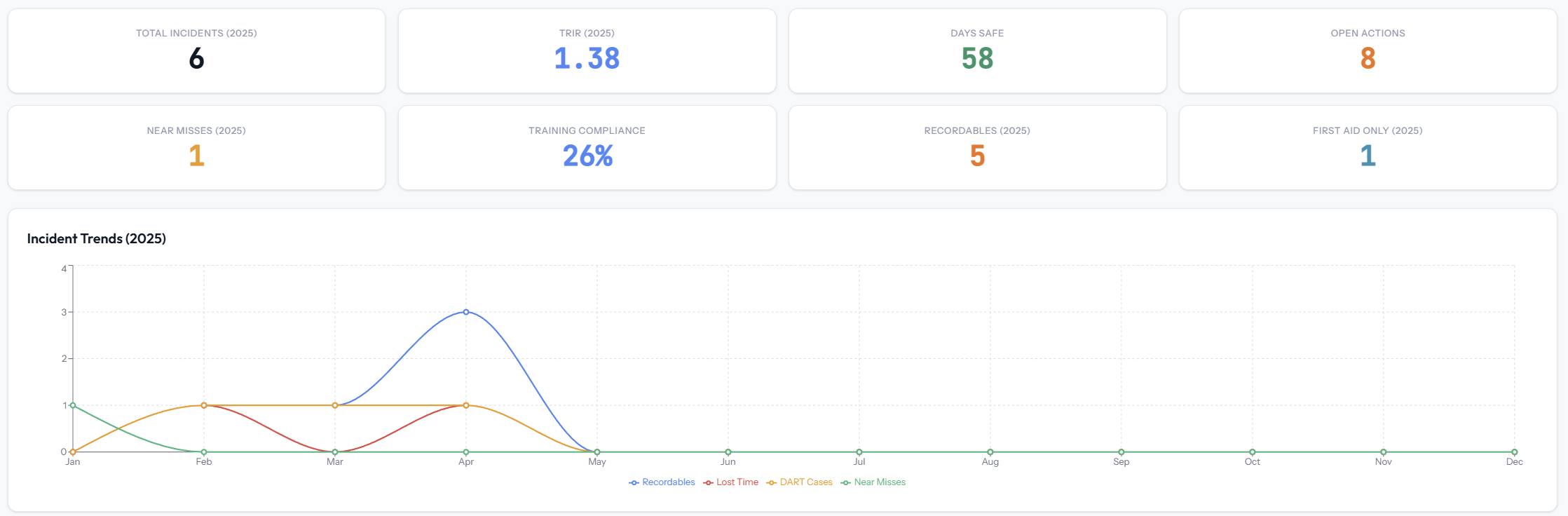The width and height of the screenshot is (1568, 516).
Task: Open the Recordables (2025) summary card
Action: tap(977, 148)
